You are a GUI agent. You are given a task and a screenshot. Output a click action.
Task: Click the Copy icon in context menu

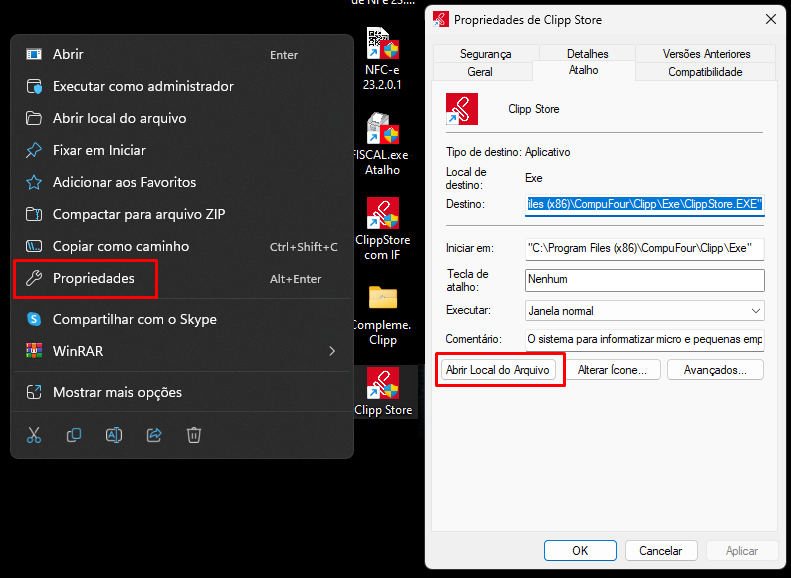tap(74, 435)
